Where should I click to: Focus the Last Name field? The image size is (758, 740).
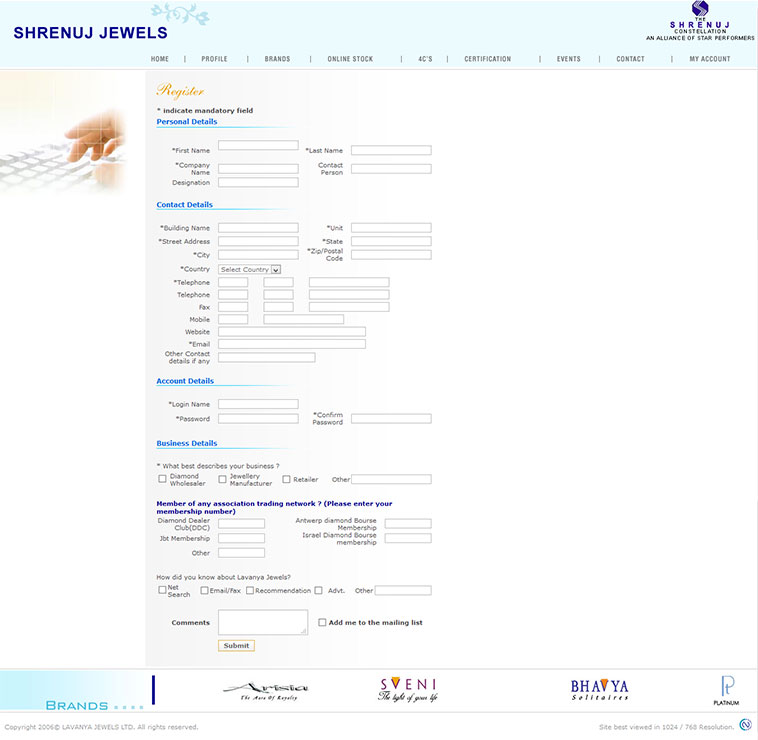click(391, 150)
